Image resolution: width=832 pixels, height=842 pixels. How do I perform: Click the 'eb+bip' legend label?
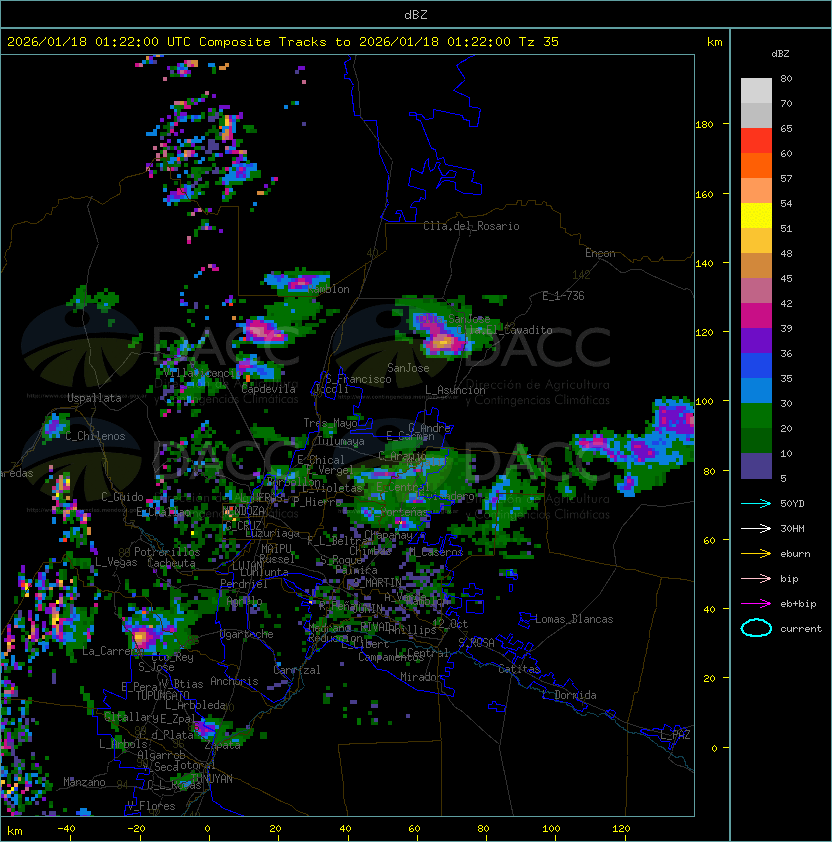798,604
